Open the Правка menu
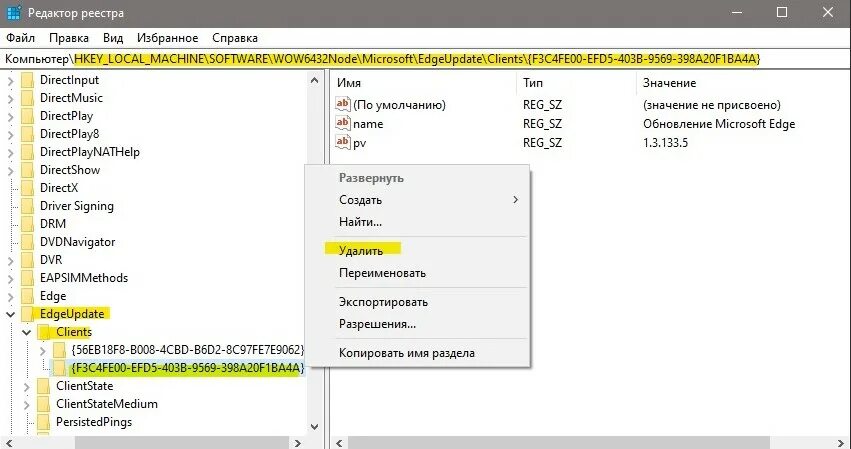 pyautogui.click(x=68, y=38)
